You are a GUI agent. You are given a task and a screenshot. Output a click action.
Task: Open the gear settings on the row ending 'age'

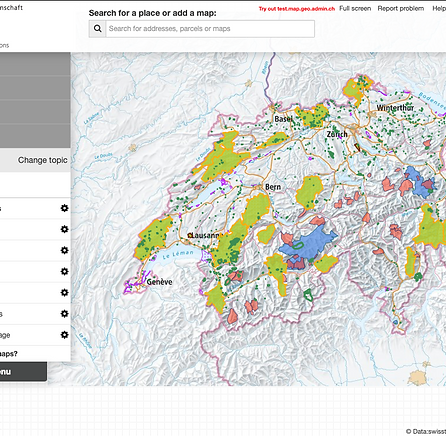pos(64,335)
